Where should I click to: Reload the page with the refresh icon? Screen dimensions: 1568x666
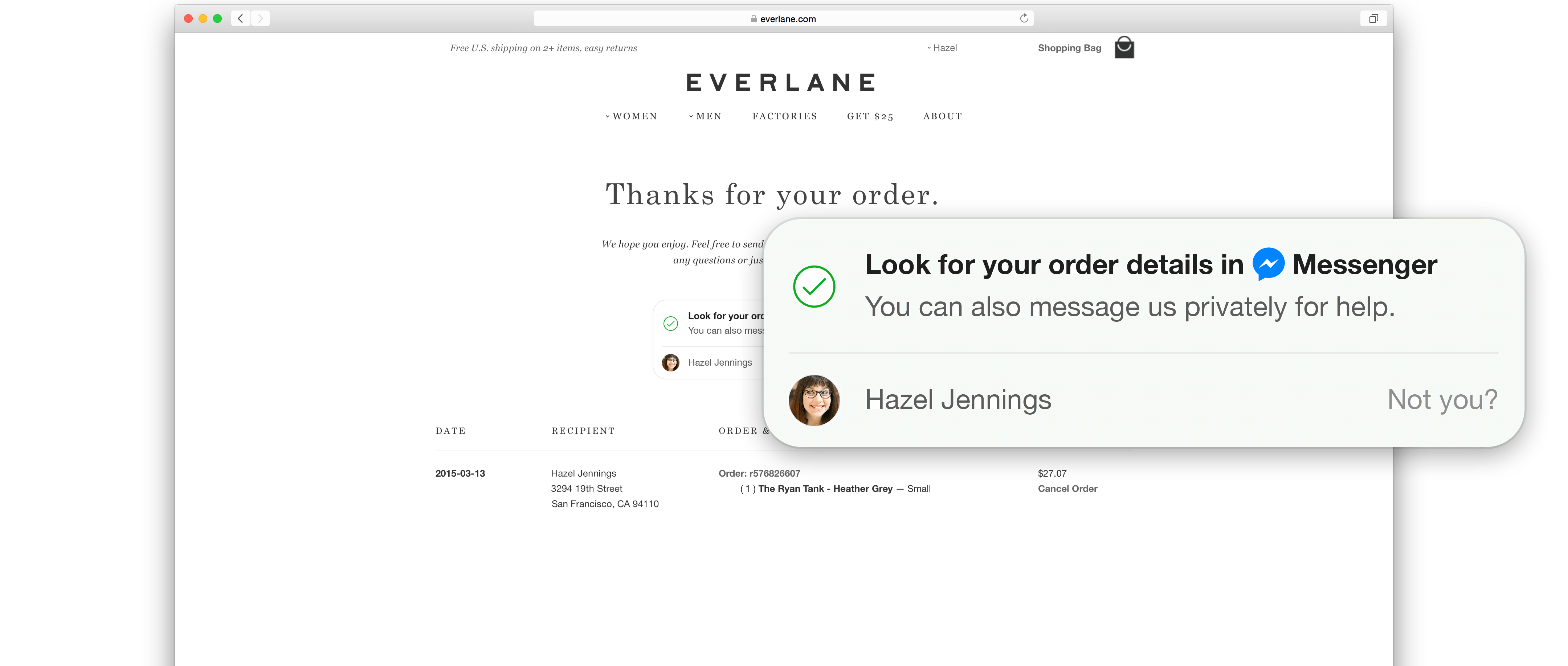coord(1024,18)
